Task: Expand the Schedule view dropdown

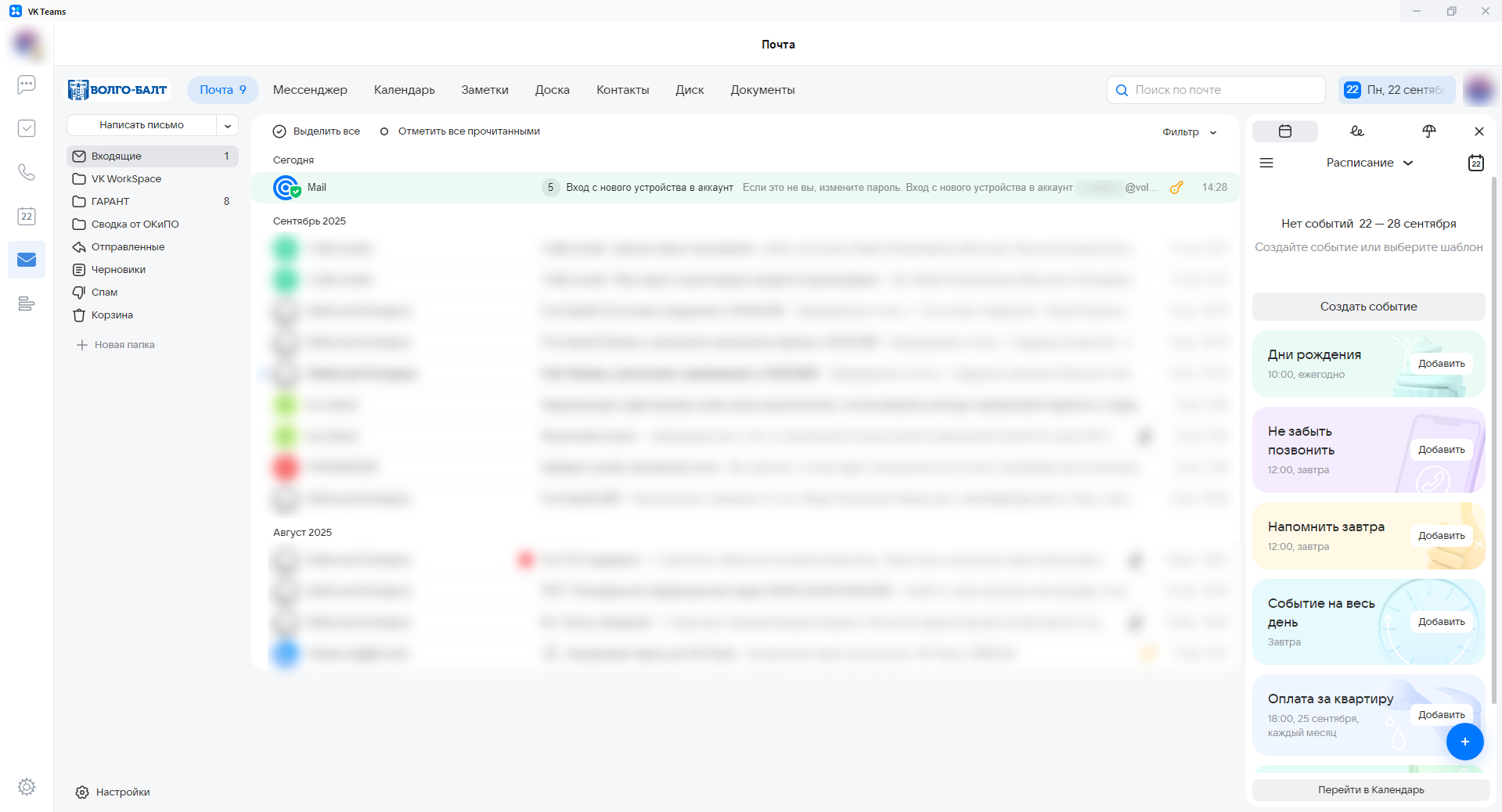Action: tap(1369, 163)
